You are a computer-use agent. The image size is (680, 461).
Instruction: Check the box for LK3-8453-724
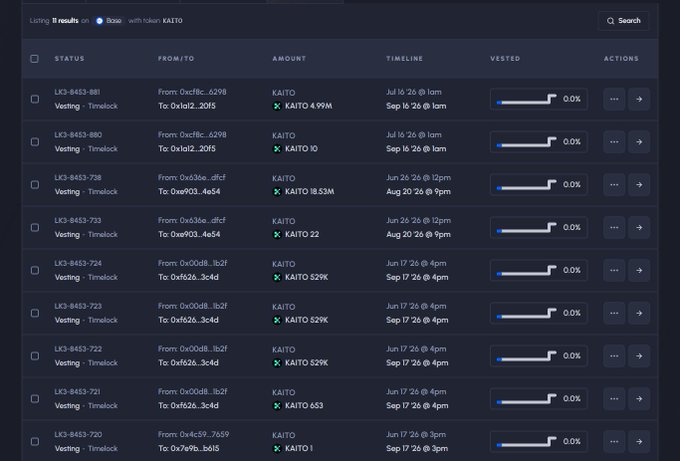(35, 270)
